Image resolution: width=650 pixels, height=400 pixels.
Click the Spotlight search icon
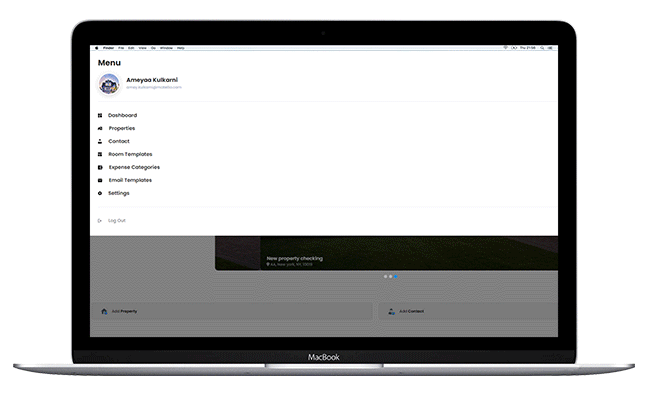pyautogui.click(x=542, y=48)
